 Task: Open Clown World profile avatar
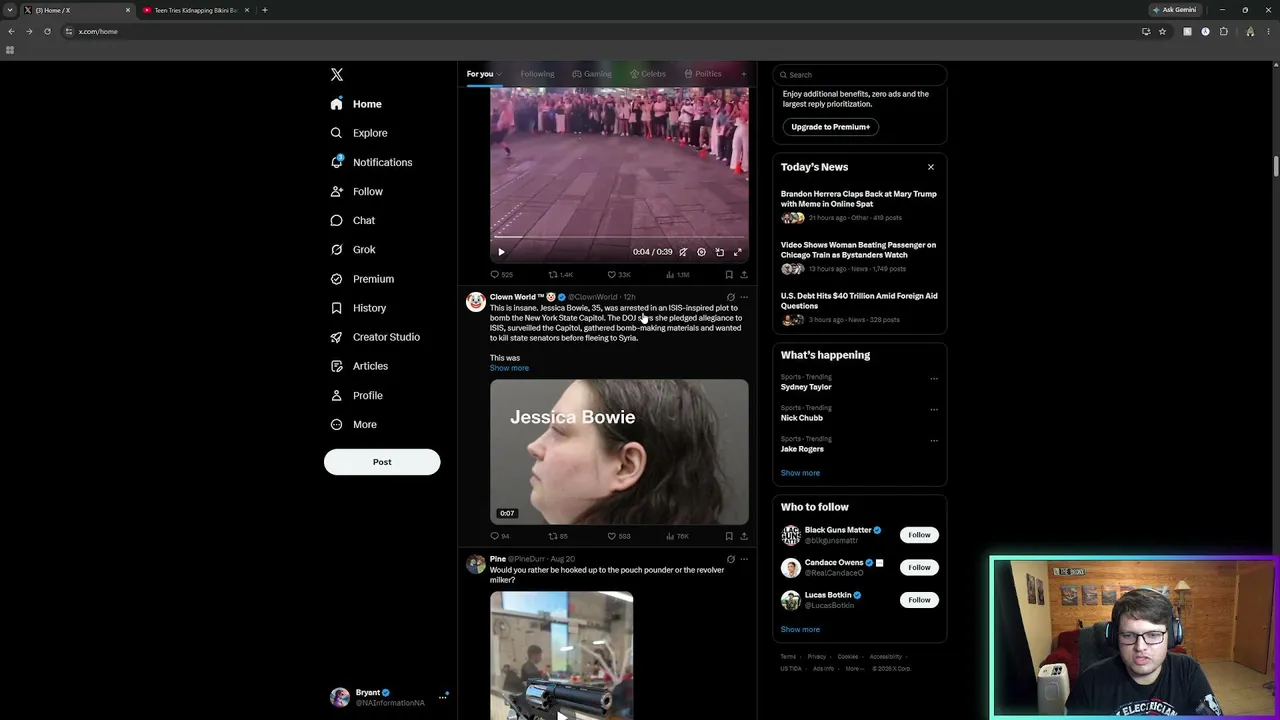[x=476, y=301]
